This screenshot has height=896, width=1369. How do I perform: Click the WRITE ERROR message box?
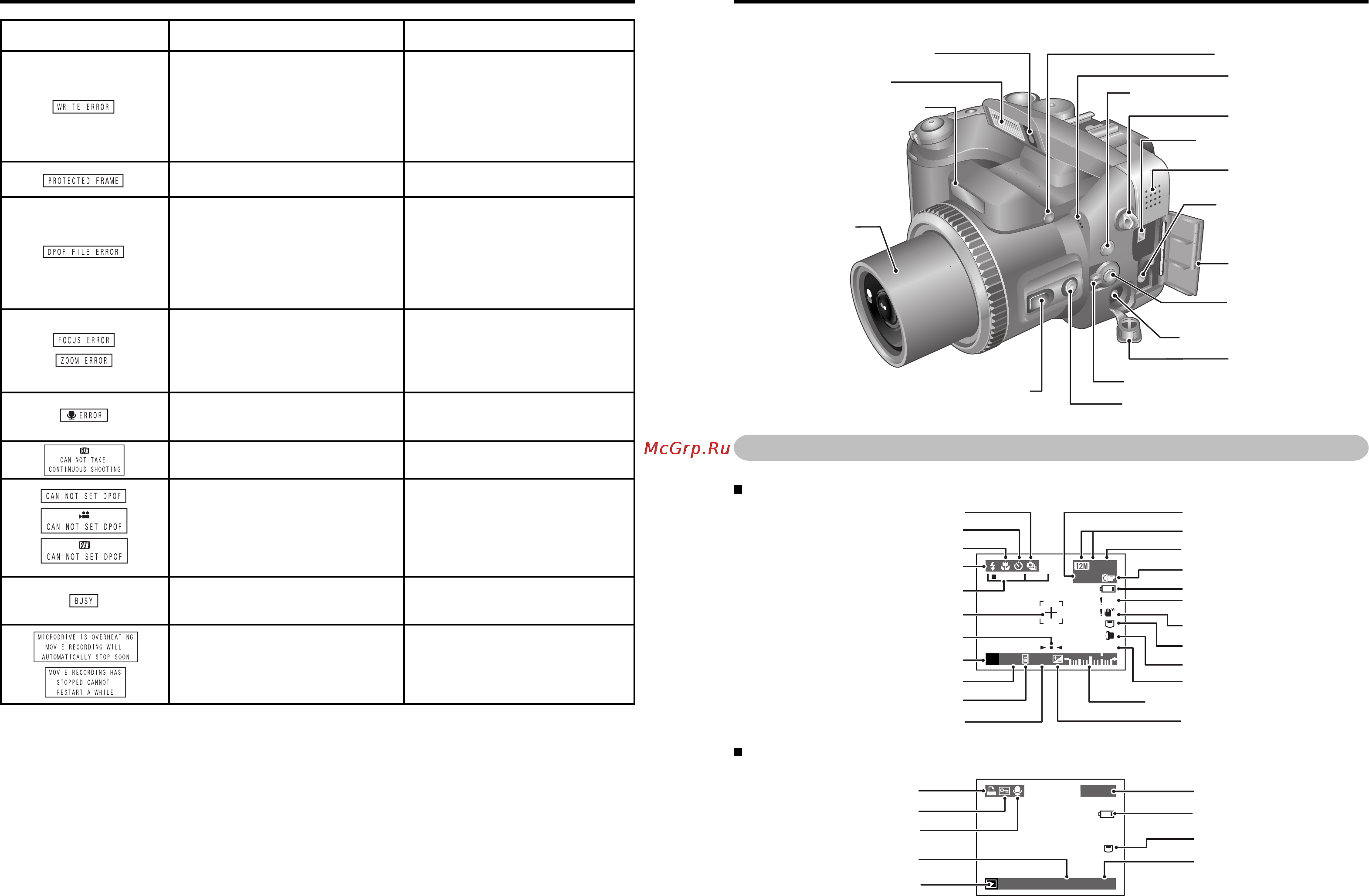tap(83, 107)
